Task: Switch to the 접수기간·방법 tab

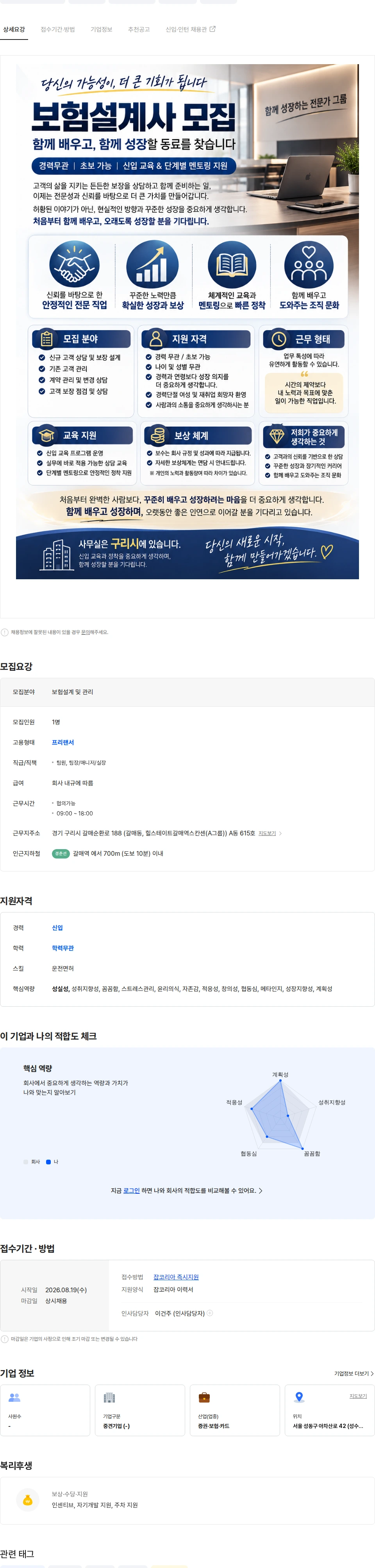Action: tap(58, 29)
